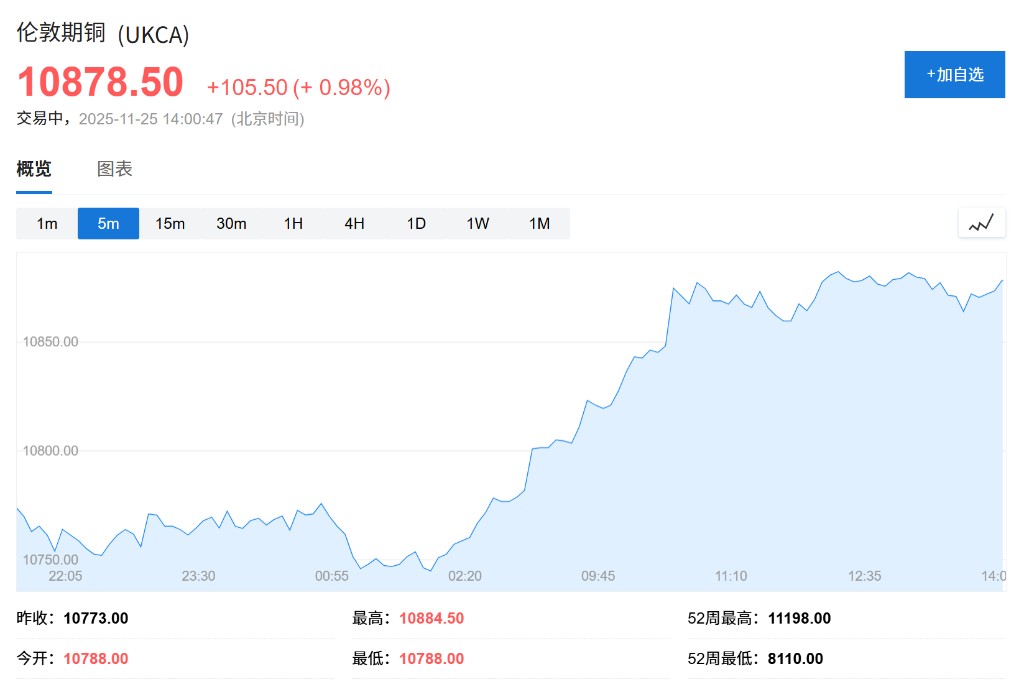This screenshot has width=1024, height=694.
Task: Set chart interval to 1H
Action: pyautogui.click(x=293, y=223)
